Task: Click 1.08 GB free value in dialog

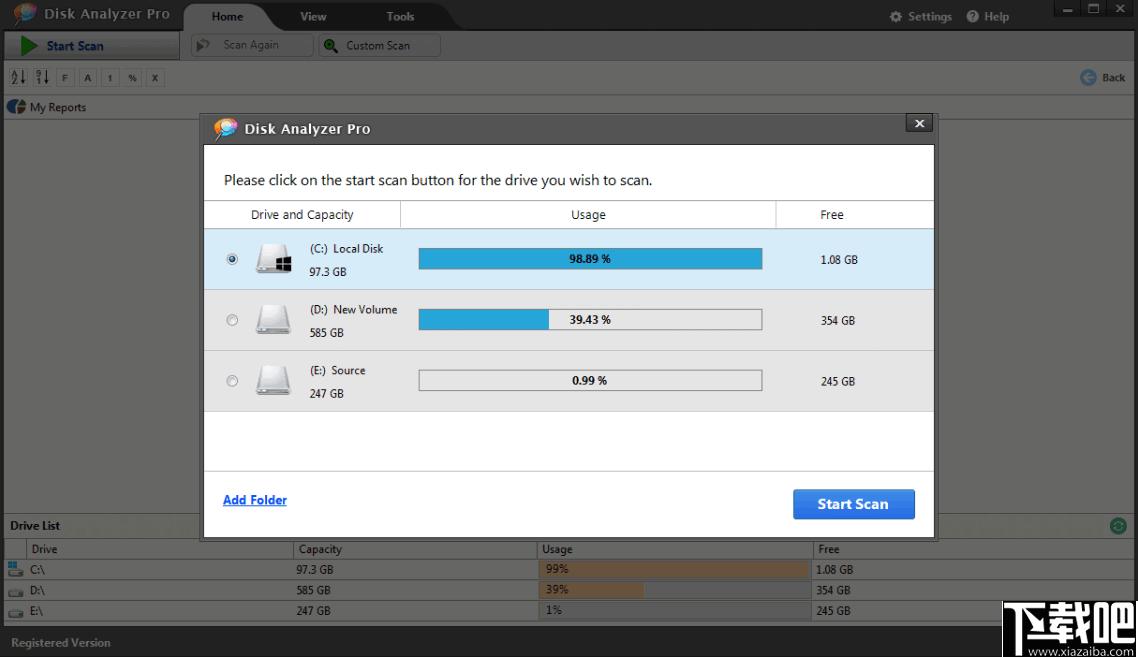Action: [839, 259]
